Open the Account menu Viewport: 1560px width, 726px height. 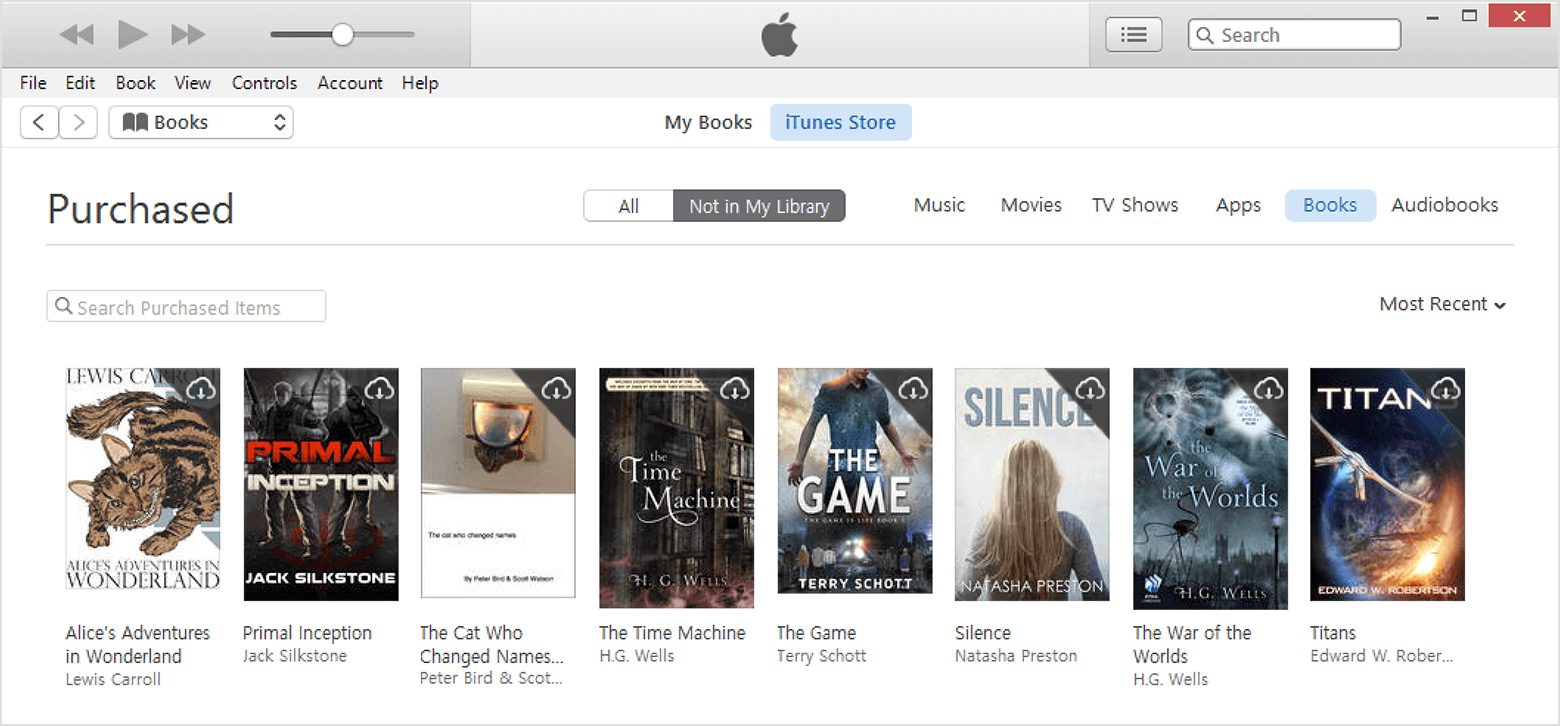(x=350, y=83)
